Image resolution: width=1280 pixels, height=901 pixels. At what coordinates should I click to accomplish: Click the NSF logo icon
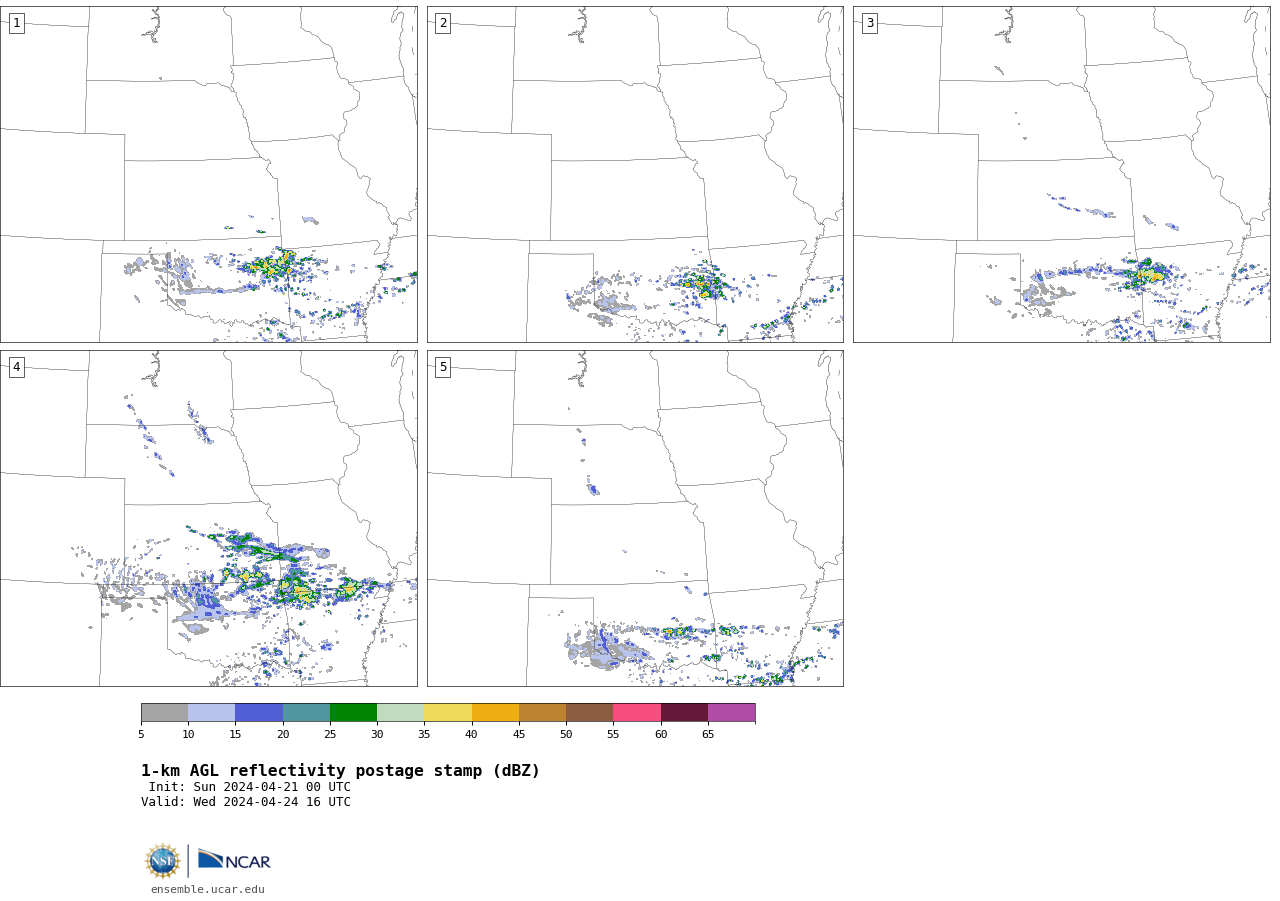click(x=162, y=861)
